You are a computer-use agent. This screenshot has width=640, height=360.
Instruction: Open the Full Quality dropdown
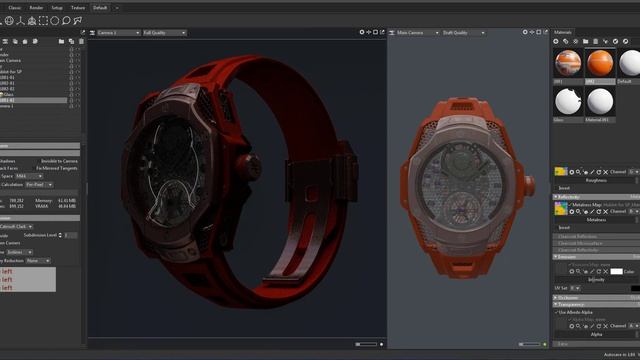click(164, 33)
